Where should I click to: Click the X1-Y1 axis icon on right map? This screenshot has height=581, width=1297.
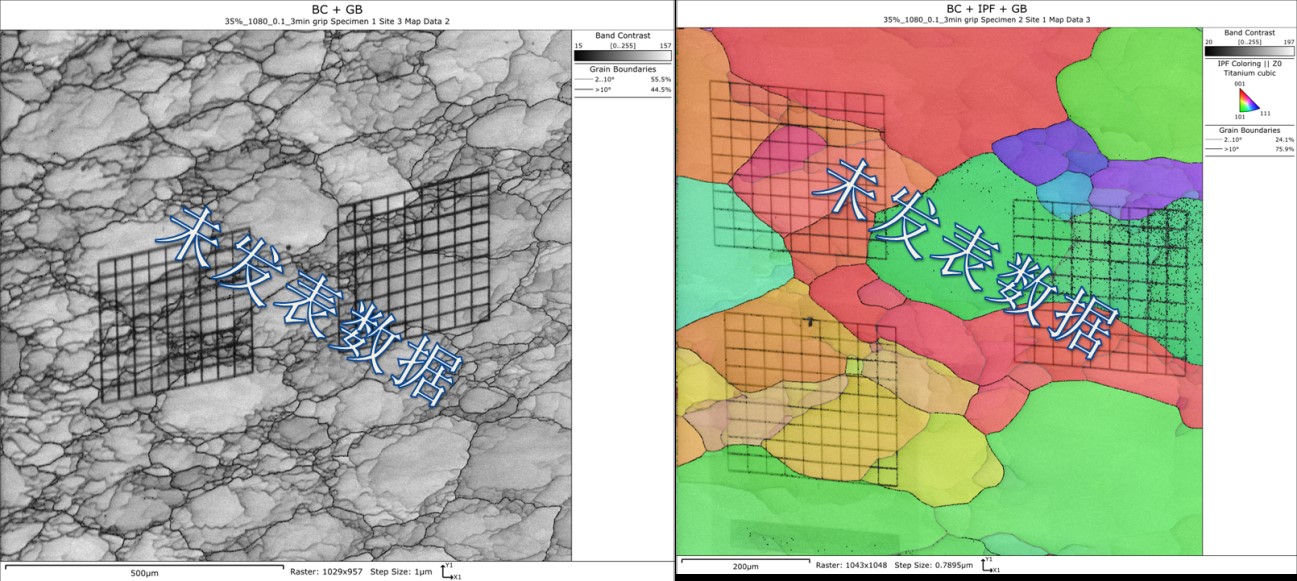pos(989,566)
